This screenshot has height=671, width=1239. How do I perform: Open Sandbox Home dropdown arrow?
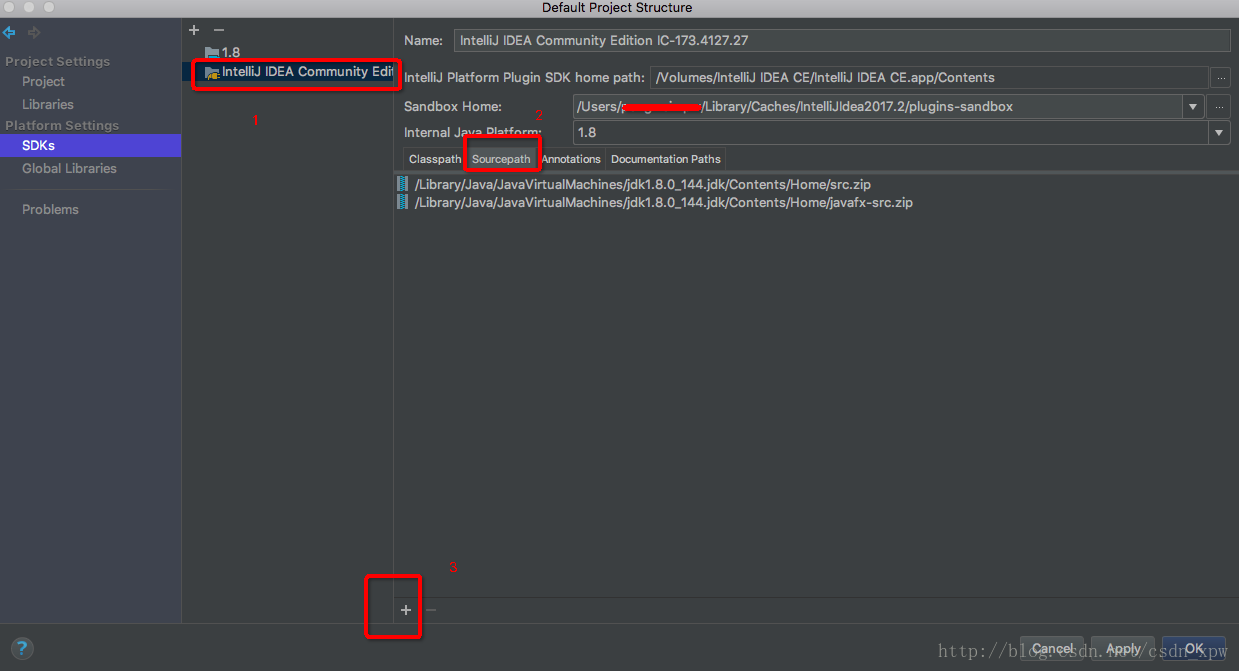(x=1193, y=107)
